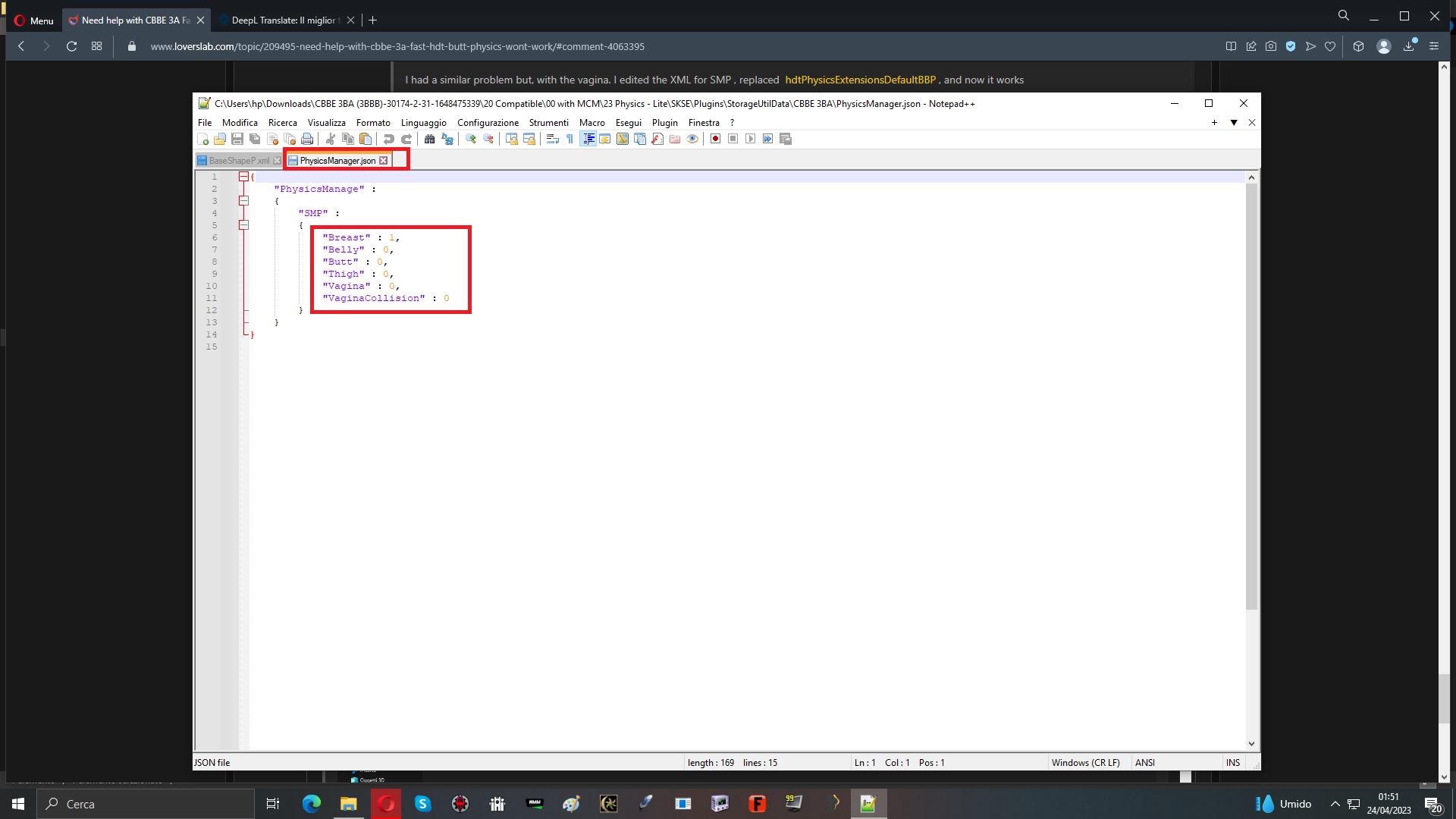This screenshot has height=819, width=1456.
Task: Click the Zoom Out magnifier icon
Action: 488,139
